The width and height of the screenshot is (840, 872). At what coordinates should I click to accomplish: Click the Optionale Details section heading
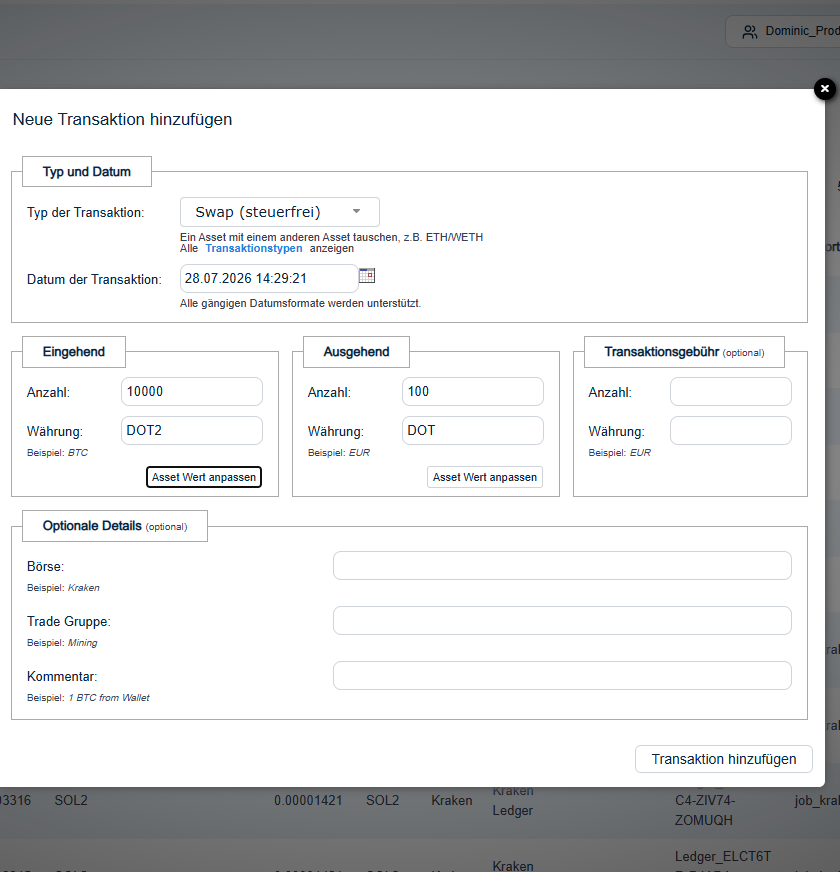tap(115, 526)
